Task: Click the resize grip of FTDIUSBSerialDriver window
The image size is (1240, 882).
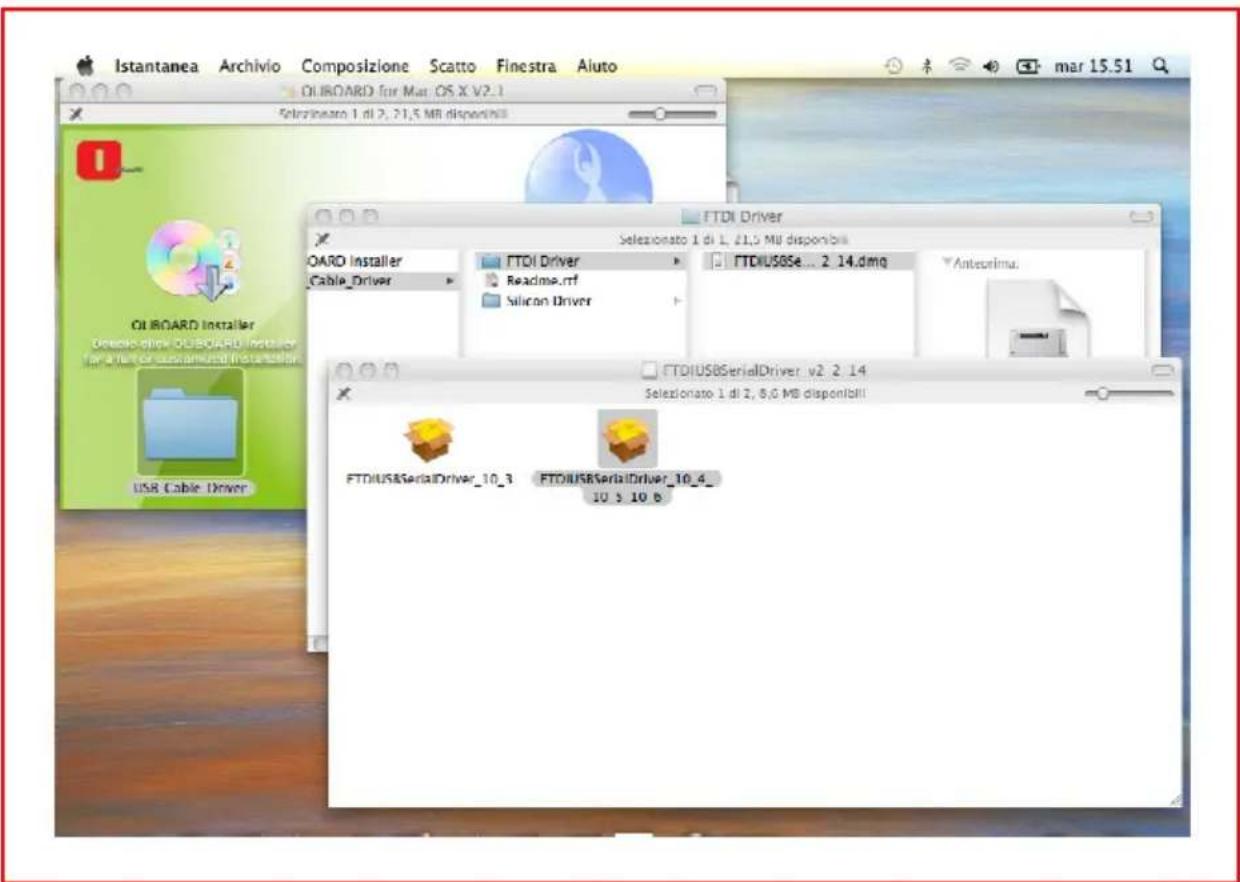Action: coord(1174,799)
